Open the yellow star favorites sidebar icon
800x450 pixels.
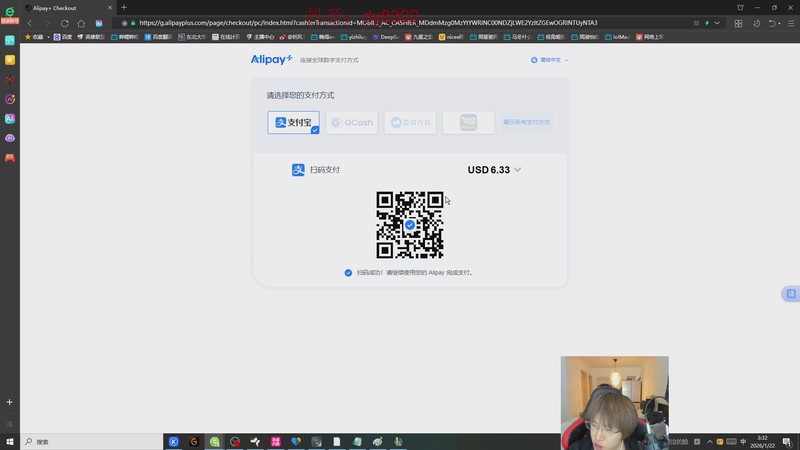coord(10,60)
